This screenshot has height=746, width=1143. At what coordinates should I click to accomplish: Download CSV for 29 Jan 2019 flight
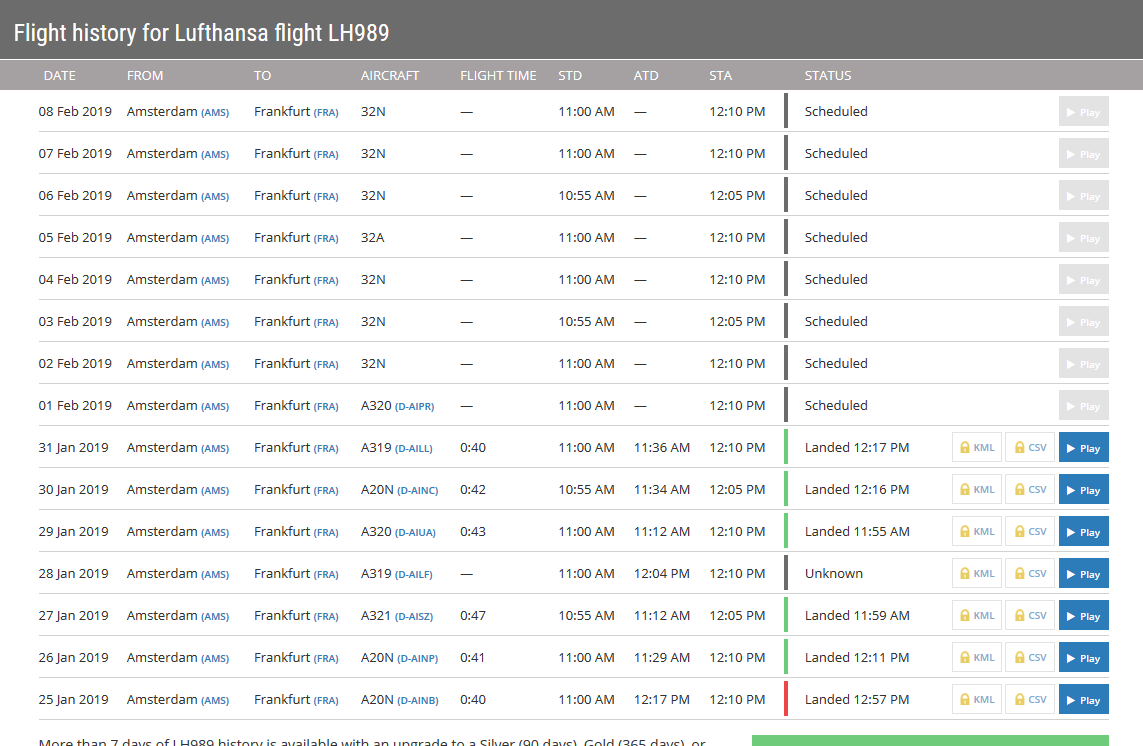click(1030, 532)
